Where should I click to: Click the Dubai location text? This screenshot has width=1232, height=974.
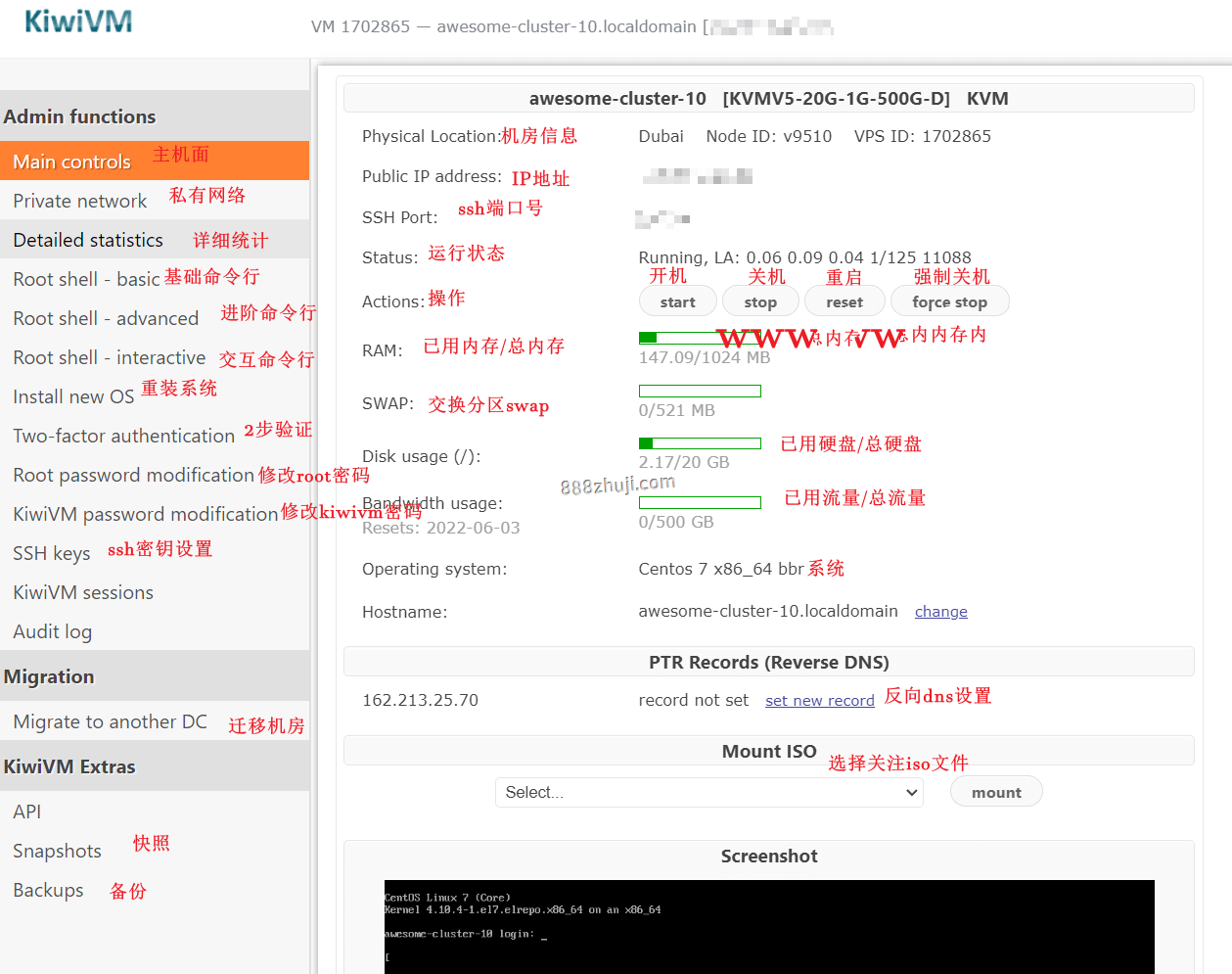[662, 136]
